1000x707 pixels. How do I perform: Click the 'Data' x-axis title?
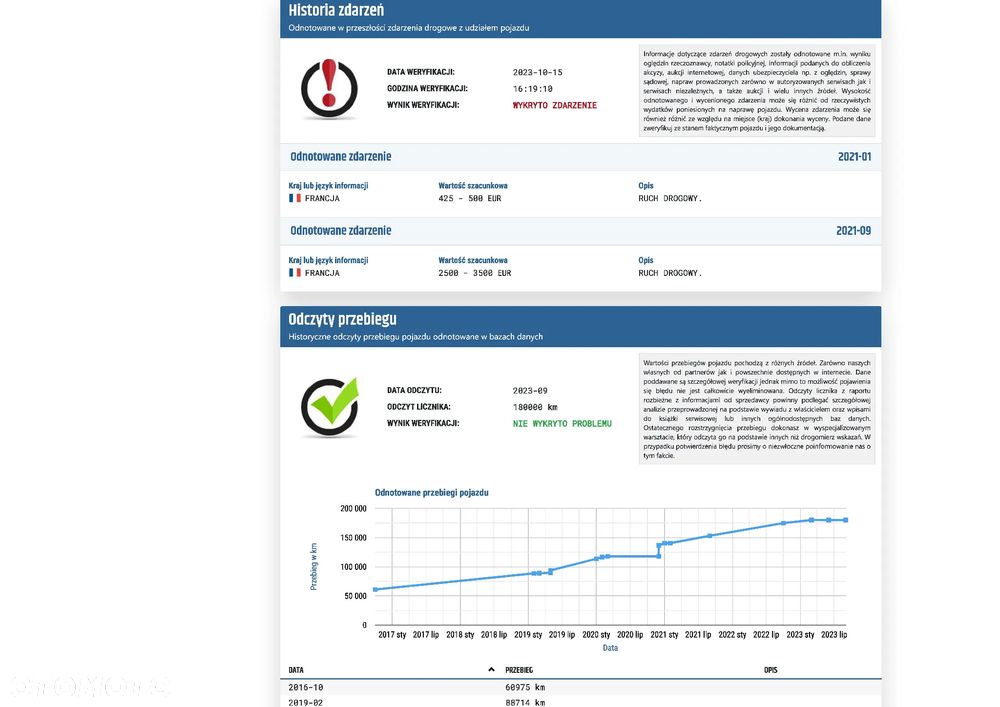pos(610,648)
